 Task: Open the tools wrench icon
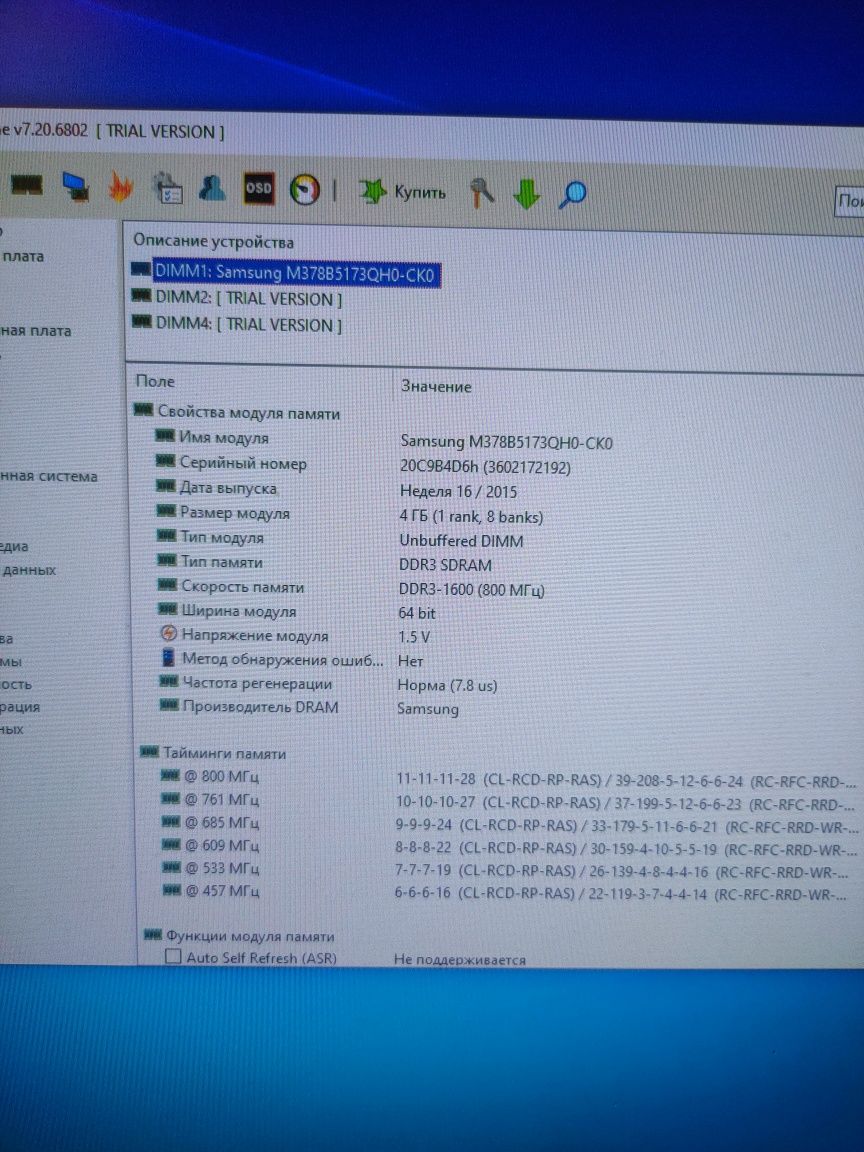point(481,193)
